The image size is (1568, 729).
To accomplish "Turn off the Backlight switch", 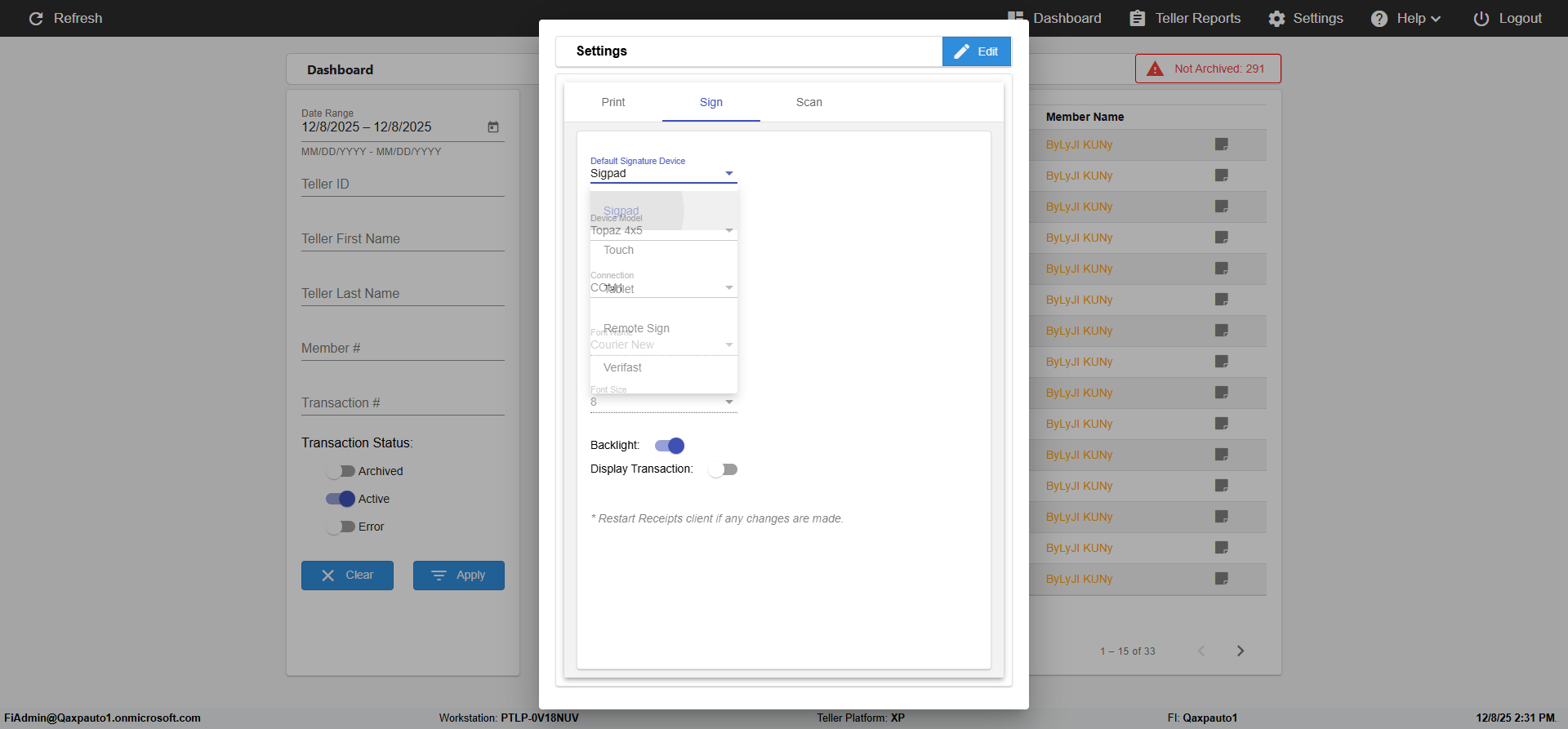I will pyautogui.click(x=670, y=446).
